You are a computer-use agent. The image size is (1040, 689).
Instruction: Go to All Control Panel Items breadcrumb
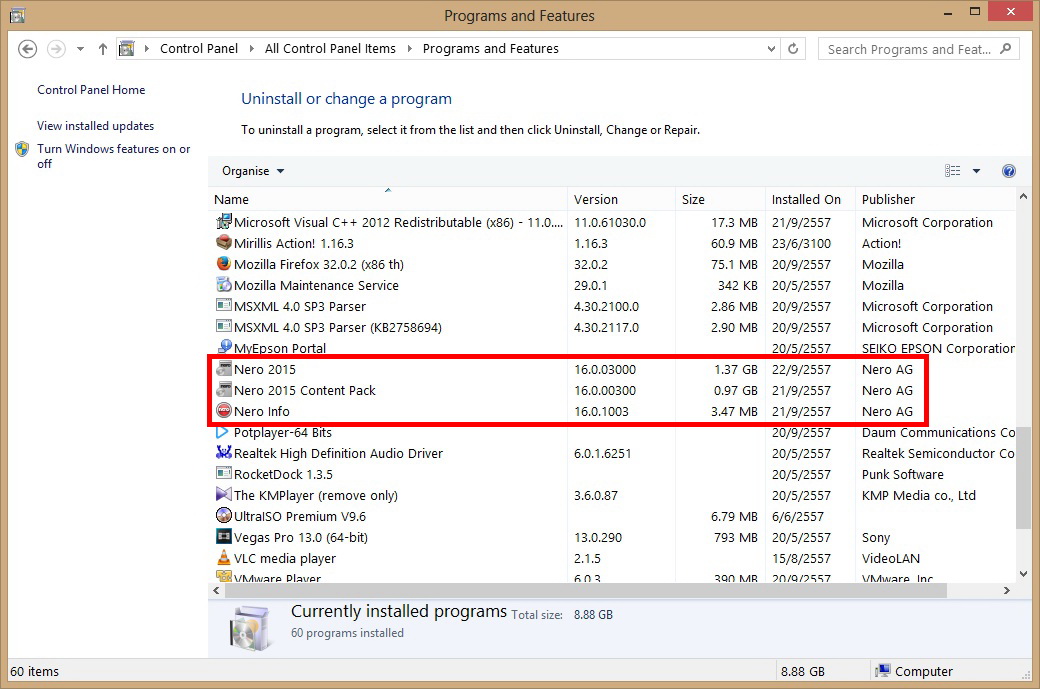pos(330,48)
